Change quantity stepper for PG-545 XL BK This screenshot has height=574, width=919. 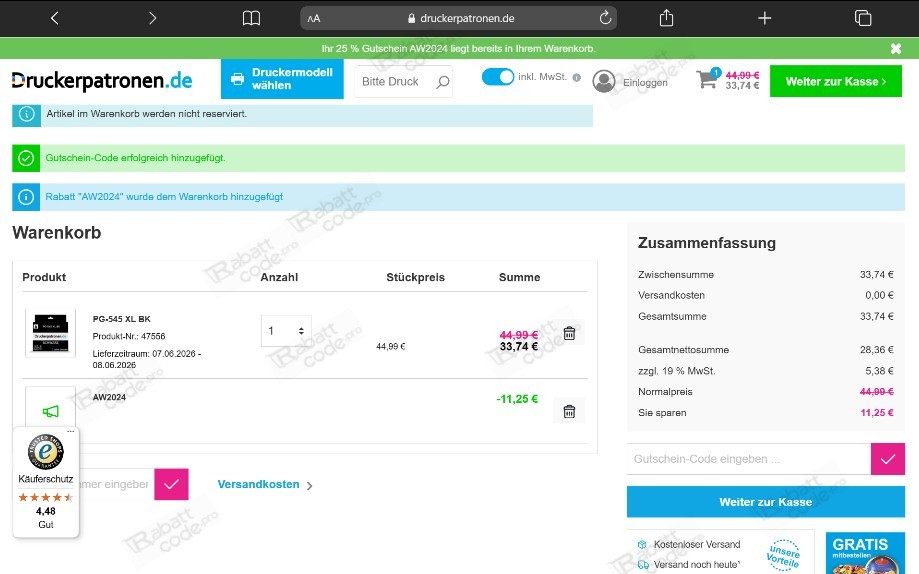286,331
